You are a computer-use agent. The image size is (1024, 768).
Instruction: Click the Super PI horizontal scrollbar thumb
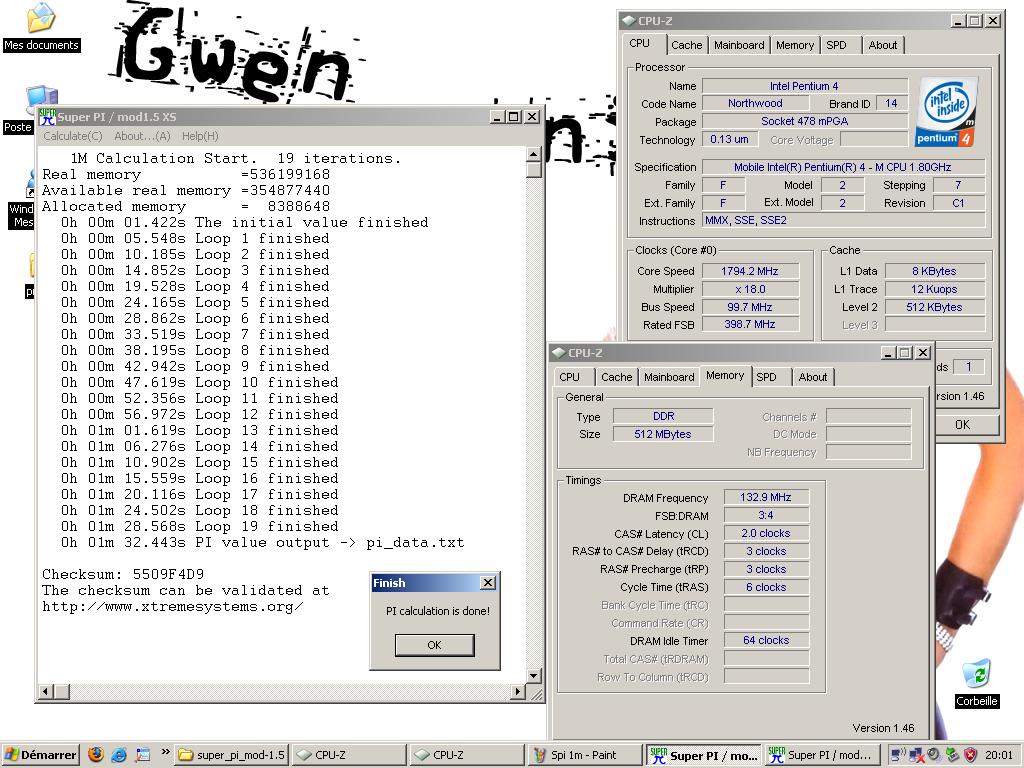click(x=61, y=691)
